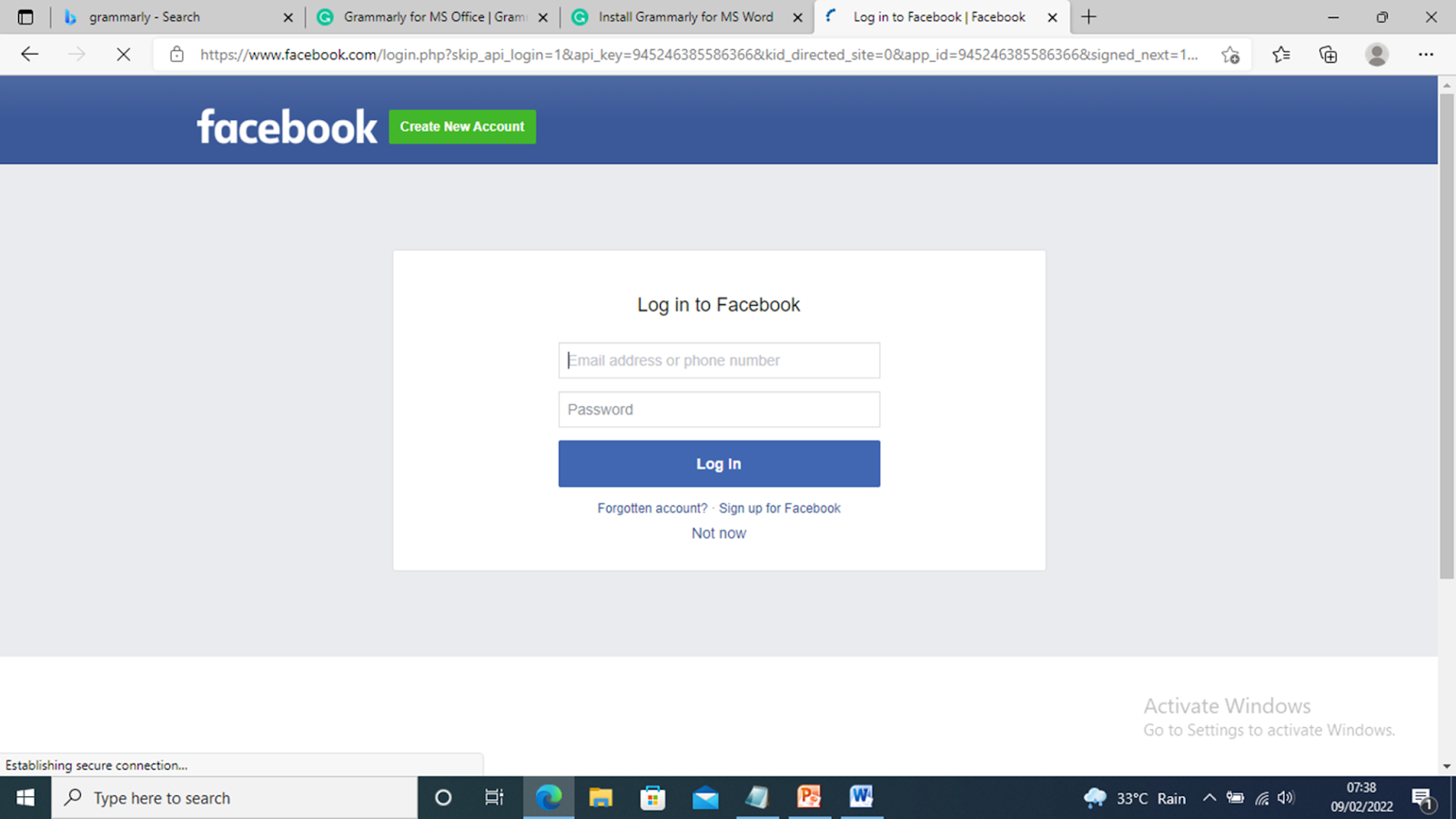The image size is (1456, 819).
Task: Open the Collections icon
Action: 1329,55
